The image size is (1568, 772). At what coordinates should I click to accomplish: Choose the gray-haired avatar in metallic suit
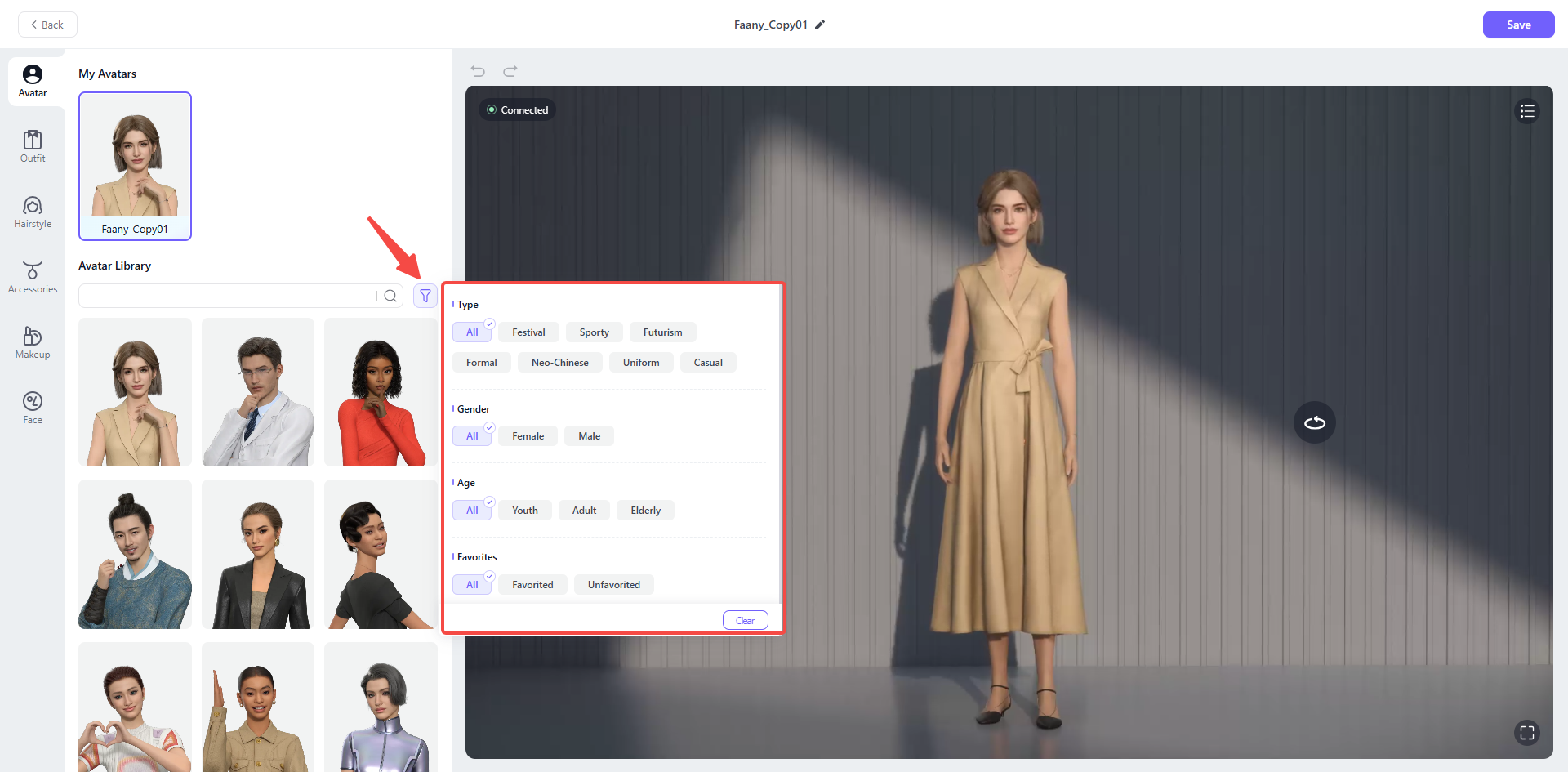(x=381, y=707)
